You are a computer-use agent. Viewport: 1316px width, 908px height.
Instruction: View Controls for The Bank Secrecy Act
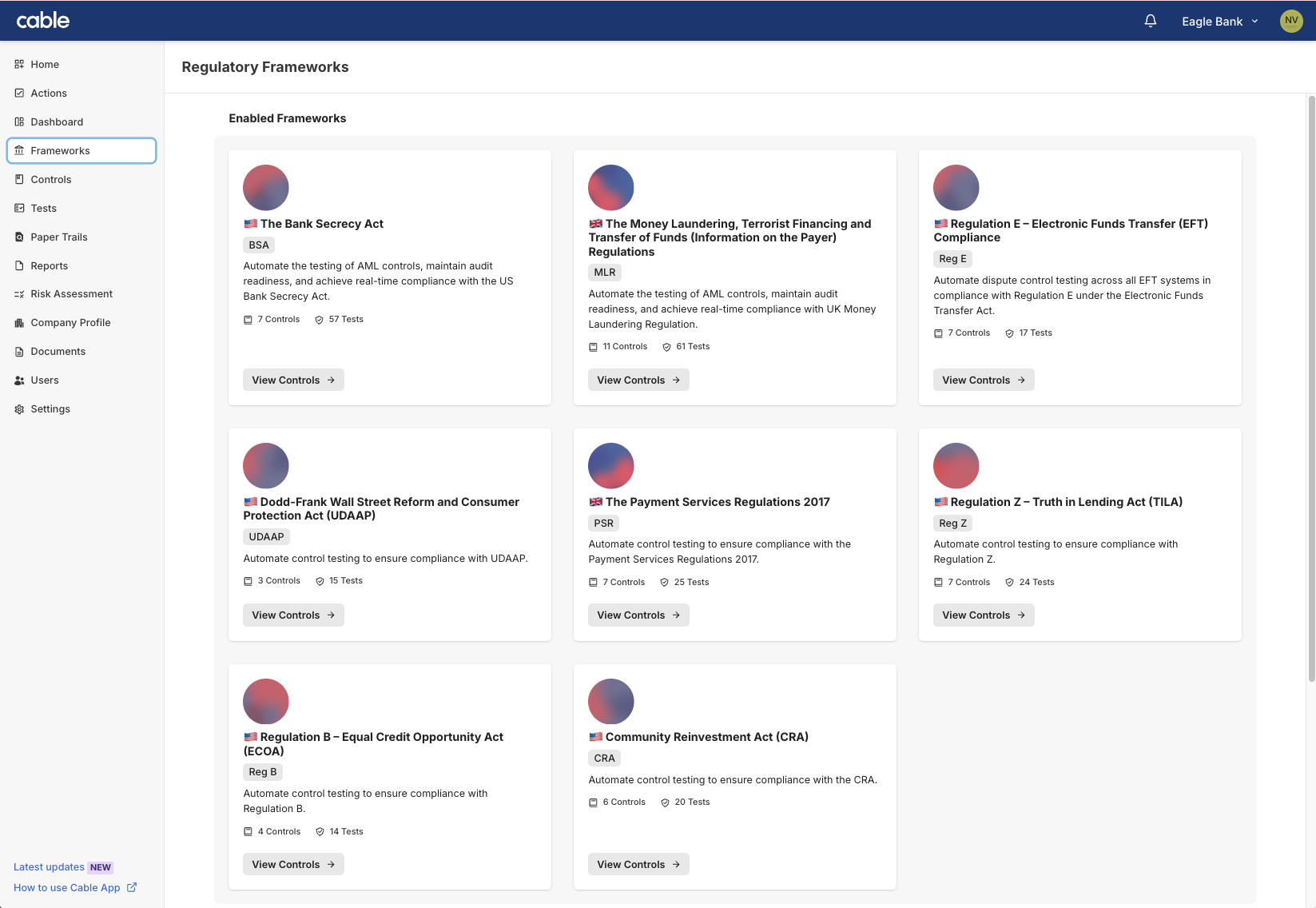[x=293, y=380]
